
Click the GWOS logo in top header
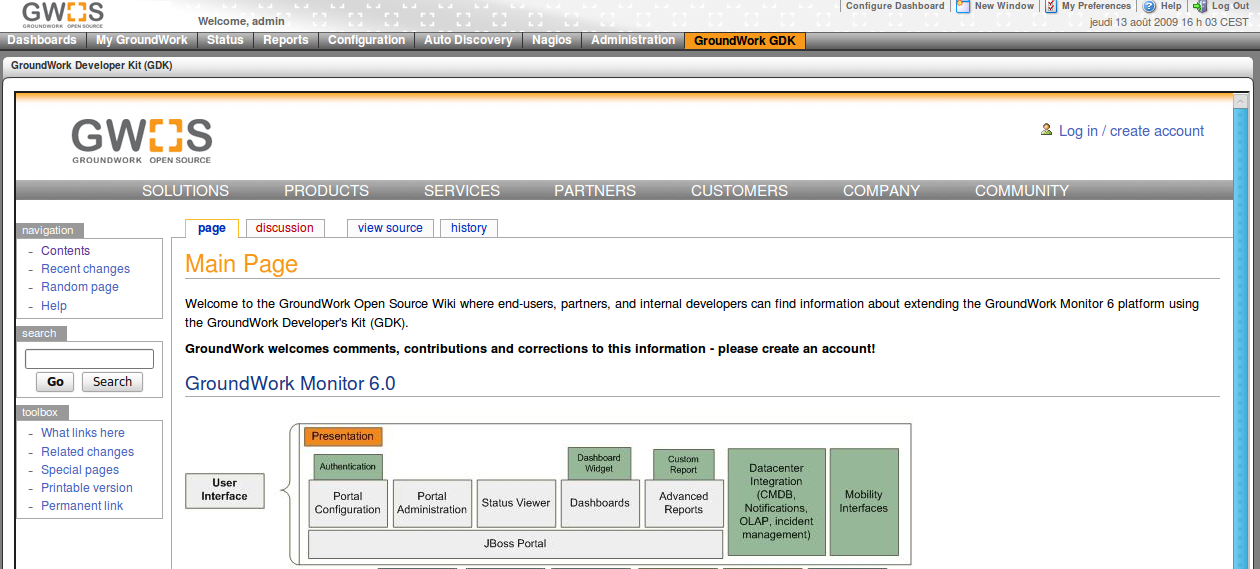point(62,14)
